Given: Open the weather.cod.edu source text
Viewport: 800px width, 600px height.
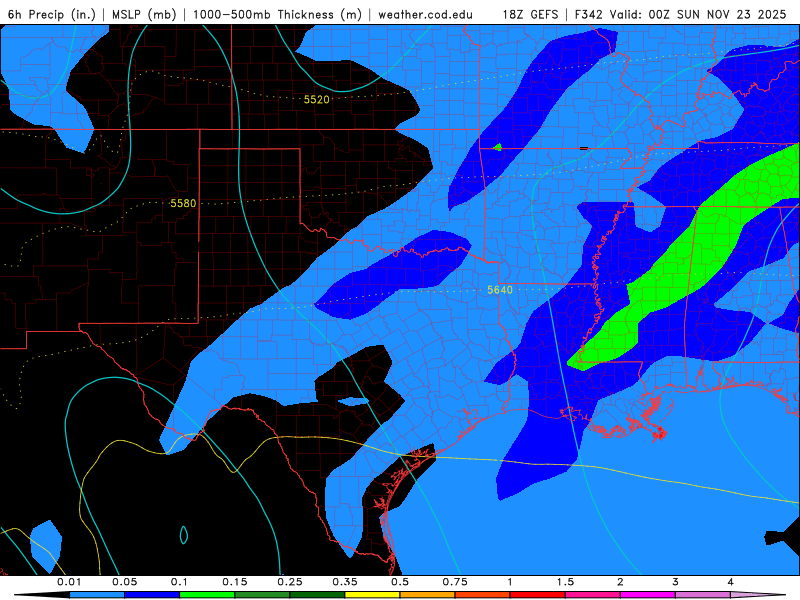Looking at the screenshot, I should click(425, 14).
